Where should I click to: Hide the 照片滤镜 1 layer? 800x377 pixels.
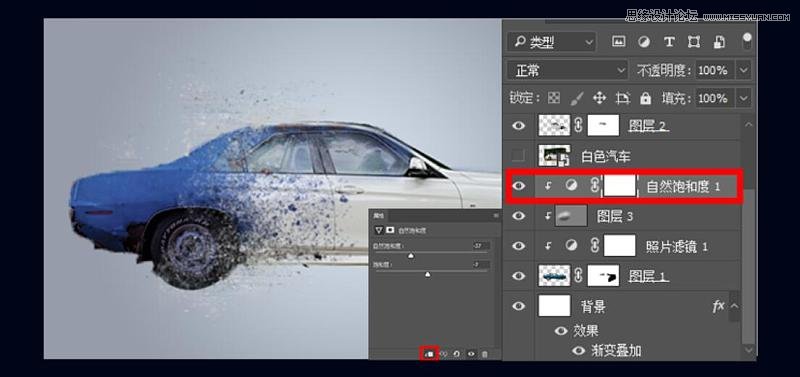pos(518,246)
